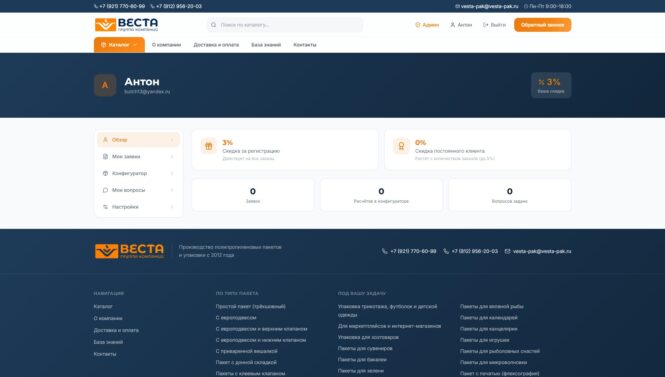Open the О компании menu item
665x377 pixels.
[x=166, y=45]
